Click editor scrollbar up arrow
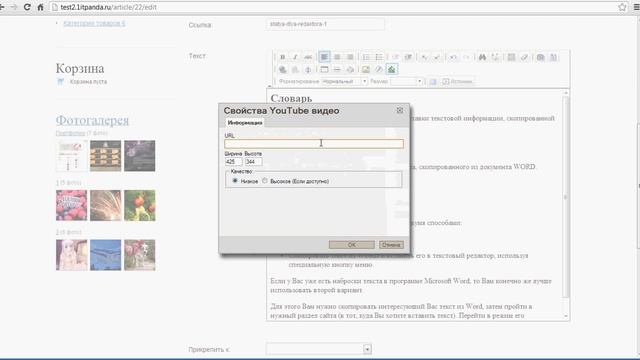The height and width of the screenshot is (360, 640). [566, 93]
